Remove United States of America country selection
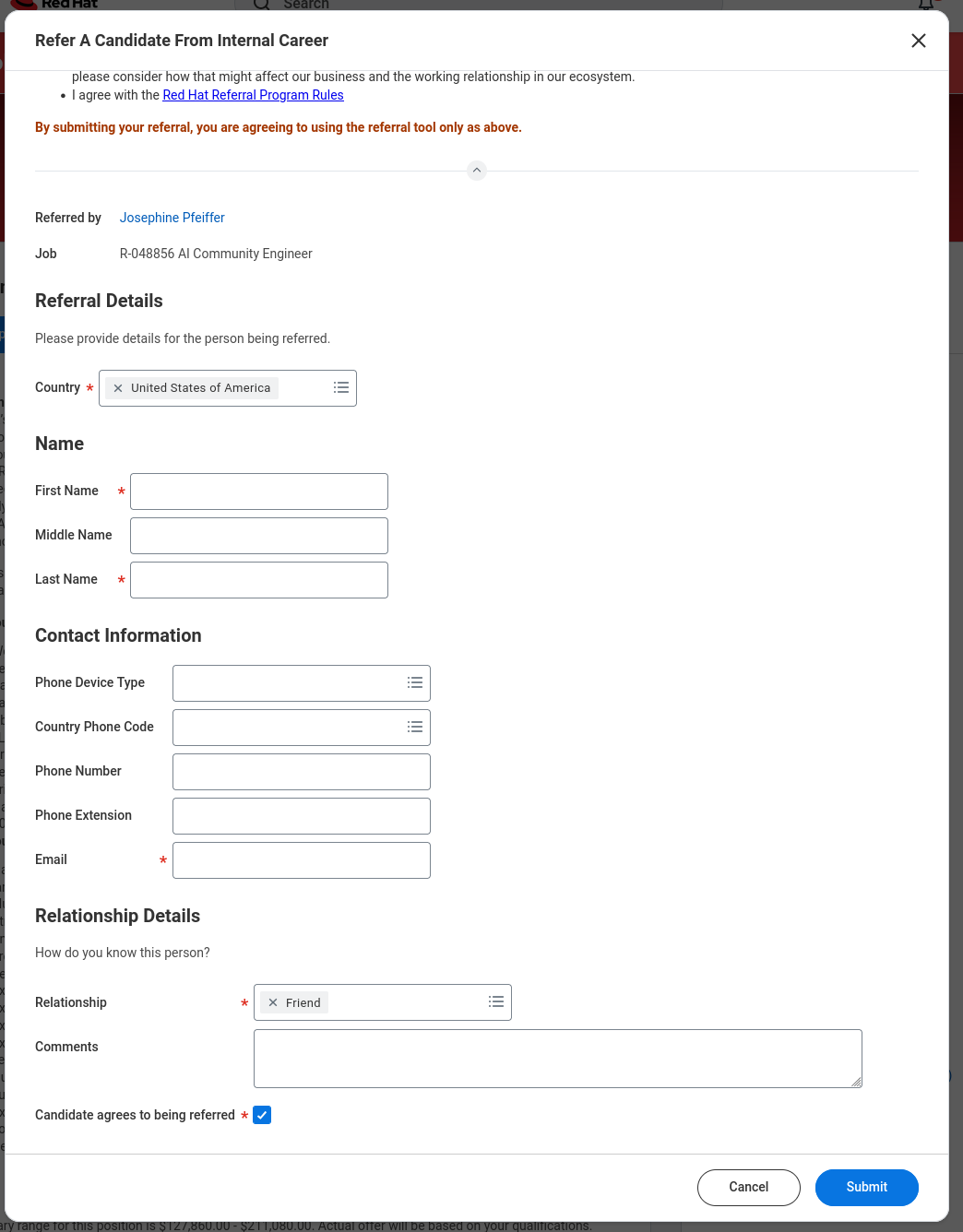The image size is (963, 1232). tap(118, 388)
